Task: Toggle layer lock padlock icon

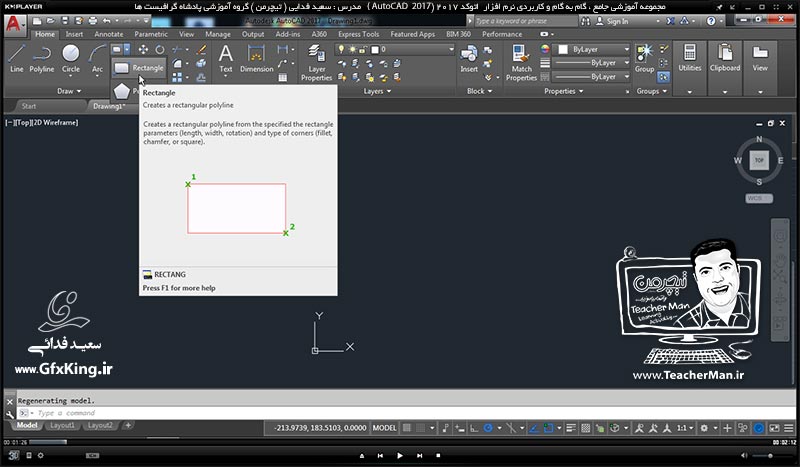Action: [362, 50]
